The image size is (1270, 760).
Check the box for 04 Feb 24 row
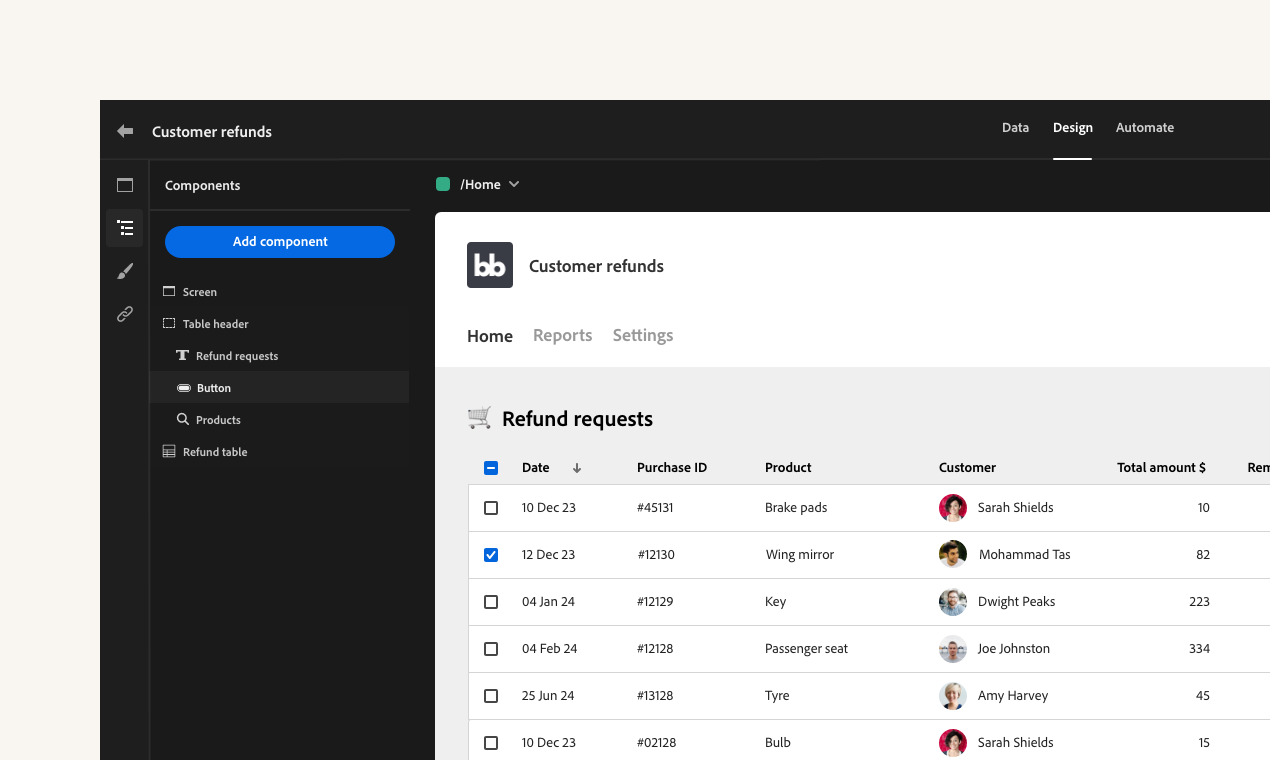coord(491,649)
